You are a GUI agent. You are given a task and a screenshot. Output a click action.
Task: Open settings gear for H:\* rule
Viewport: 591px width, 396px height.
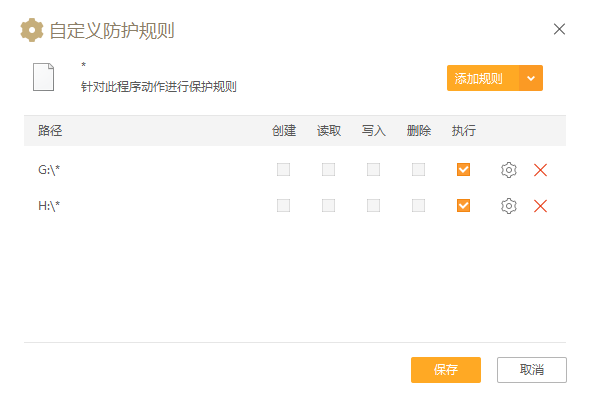[508, 206]
